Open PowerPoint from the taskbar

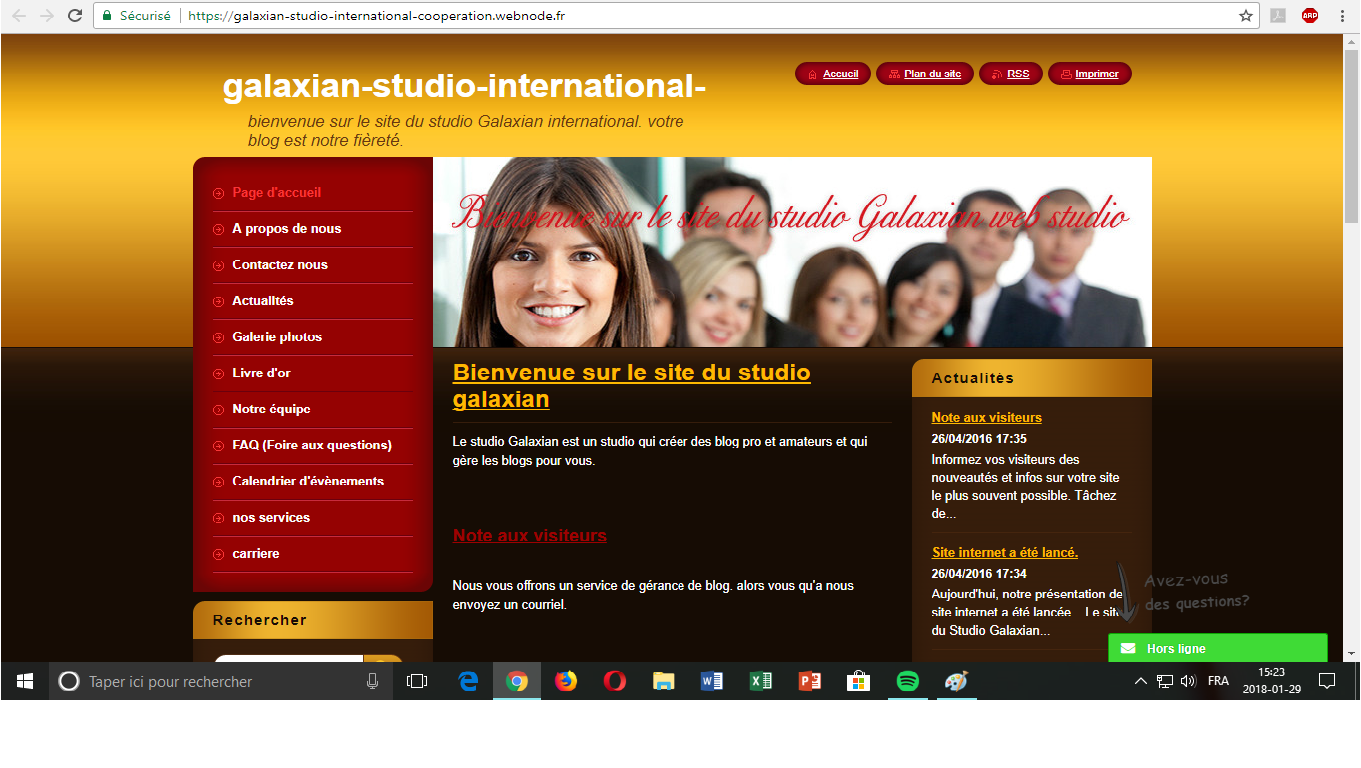(x=810, y=681)
